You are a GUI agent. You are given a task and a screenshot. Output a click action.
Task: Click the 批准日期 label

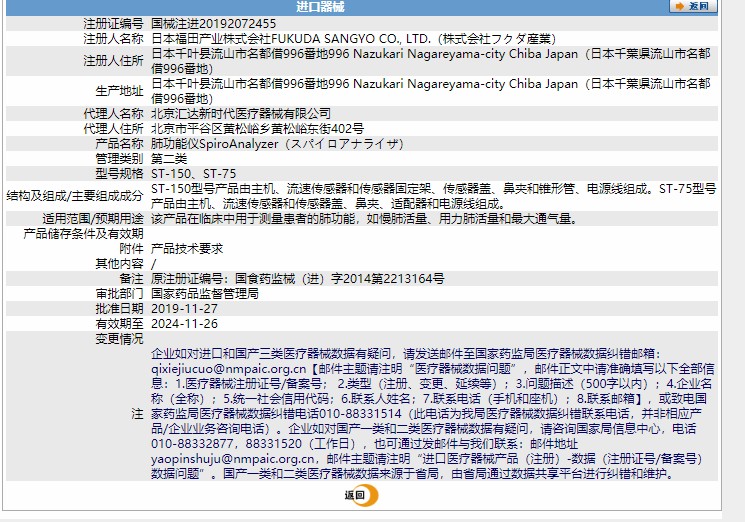click(x=119, y=309)
